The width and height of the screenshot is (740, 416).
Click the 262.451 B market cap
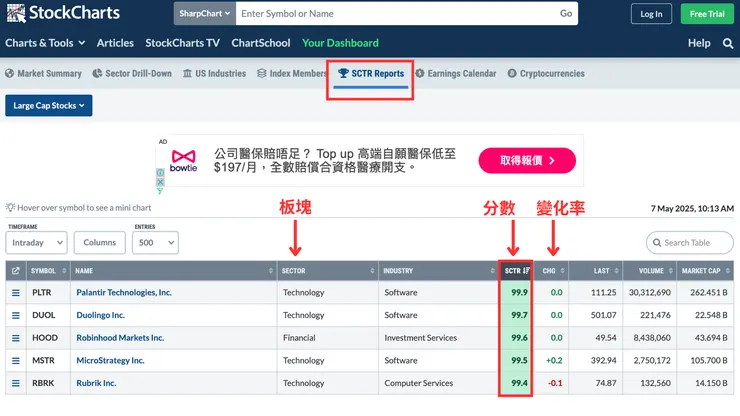coord(708,293)
